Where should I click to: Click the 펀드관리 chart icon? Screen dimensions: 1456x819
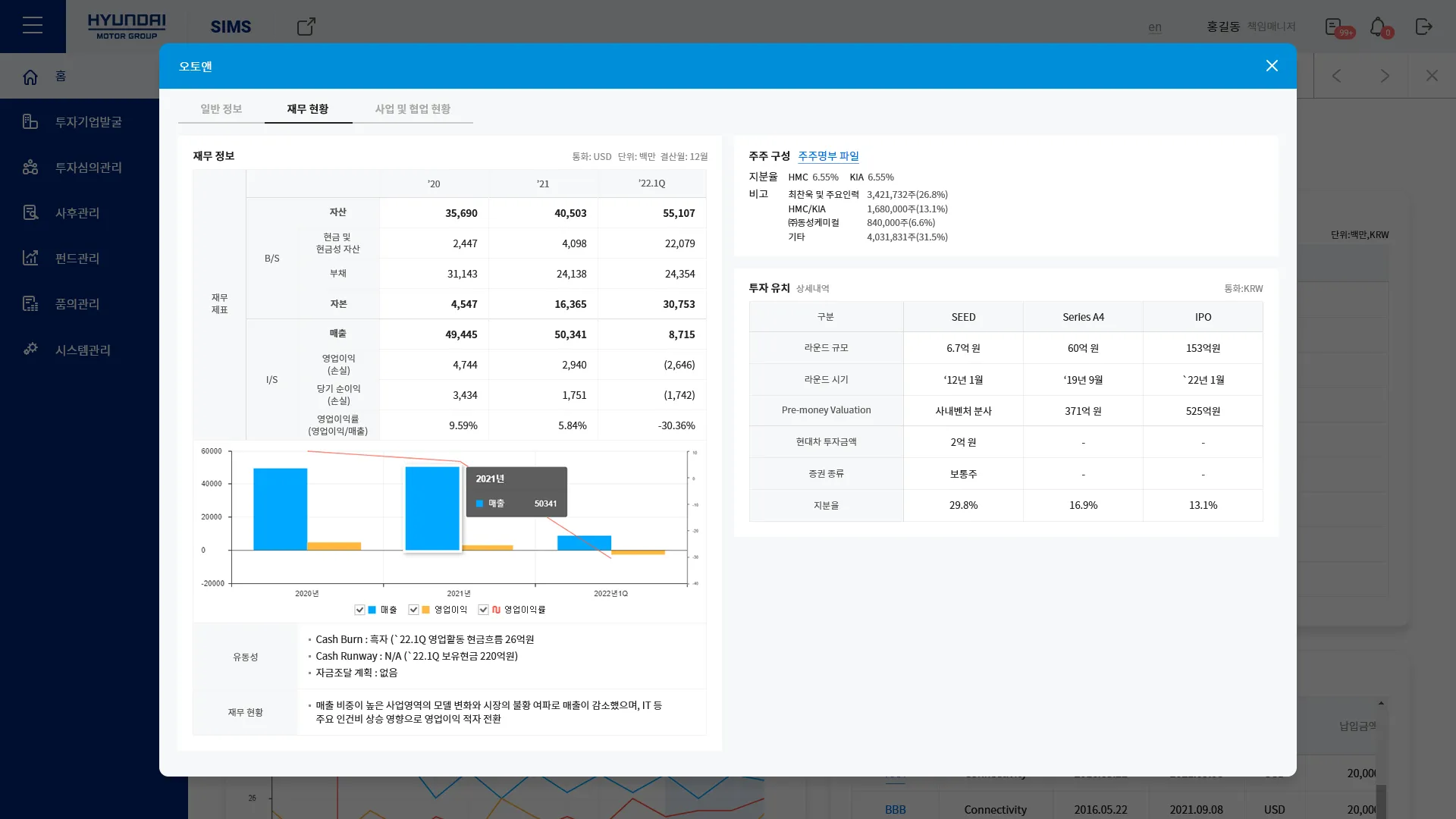30,258
